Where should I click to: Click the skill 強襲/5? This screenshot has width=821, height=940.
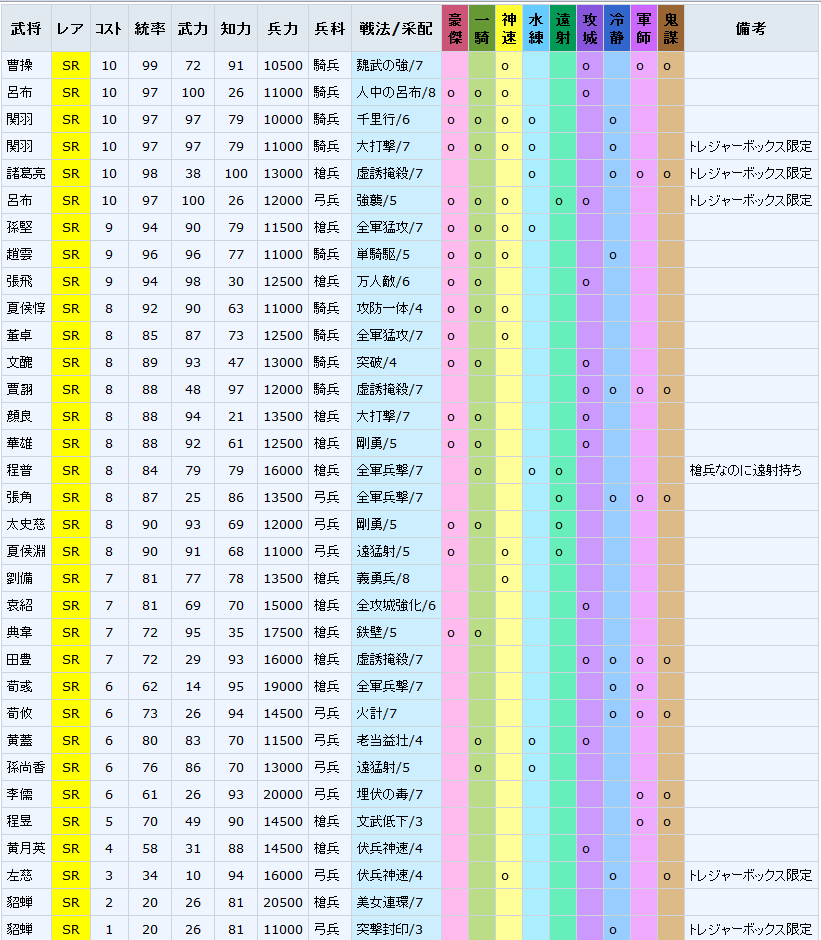[377, 200]
